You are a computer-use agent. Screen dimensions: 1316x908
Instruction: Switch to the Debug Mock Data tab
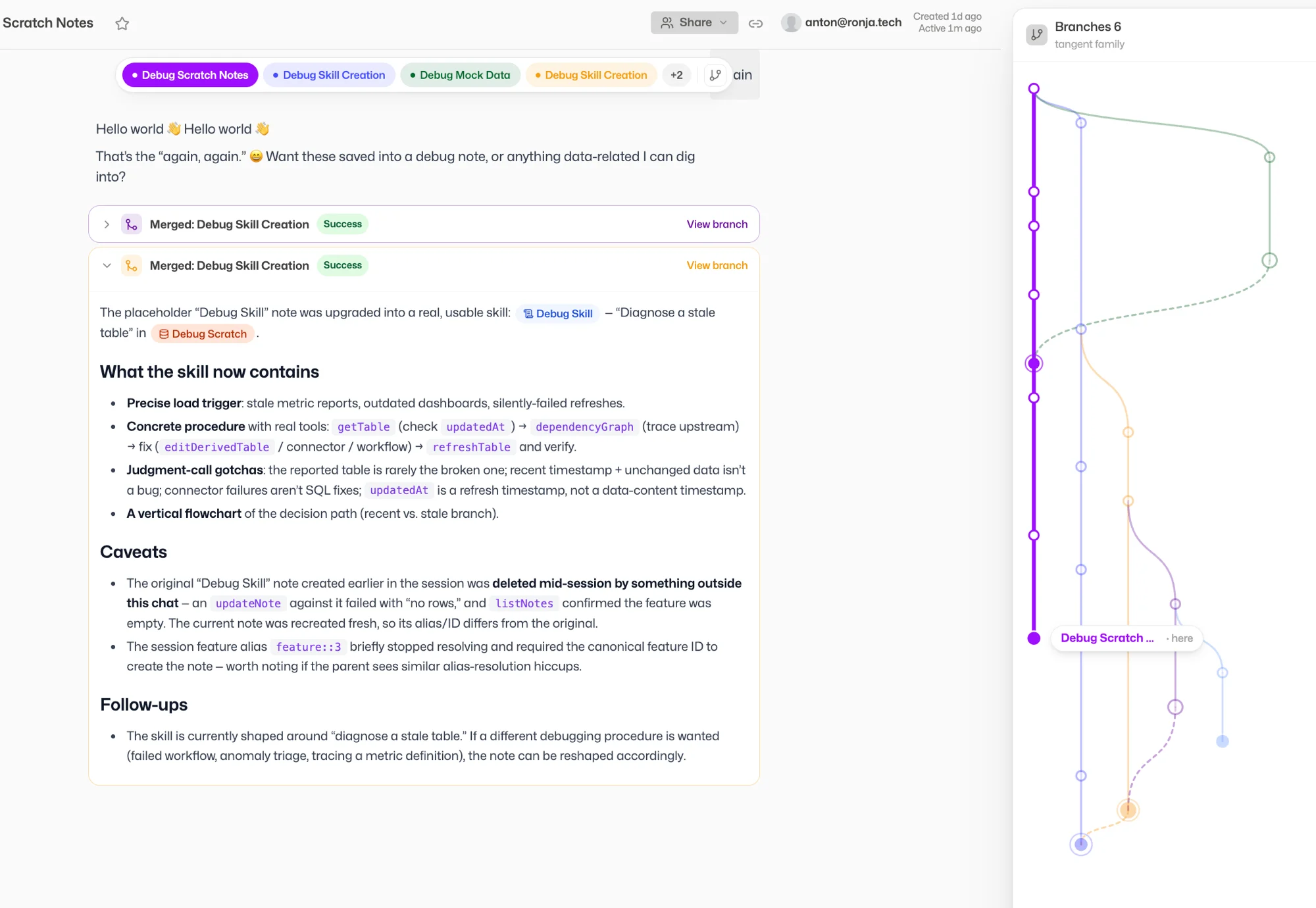[x=460, y=75]
